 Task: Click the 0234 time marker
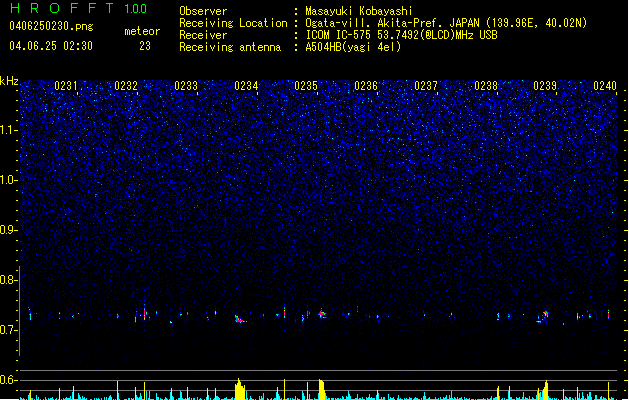click(x=246, y=86)
